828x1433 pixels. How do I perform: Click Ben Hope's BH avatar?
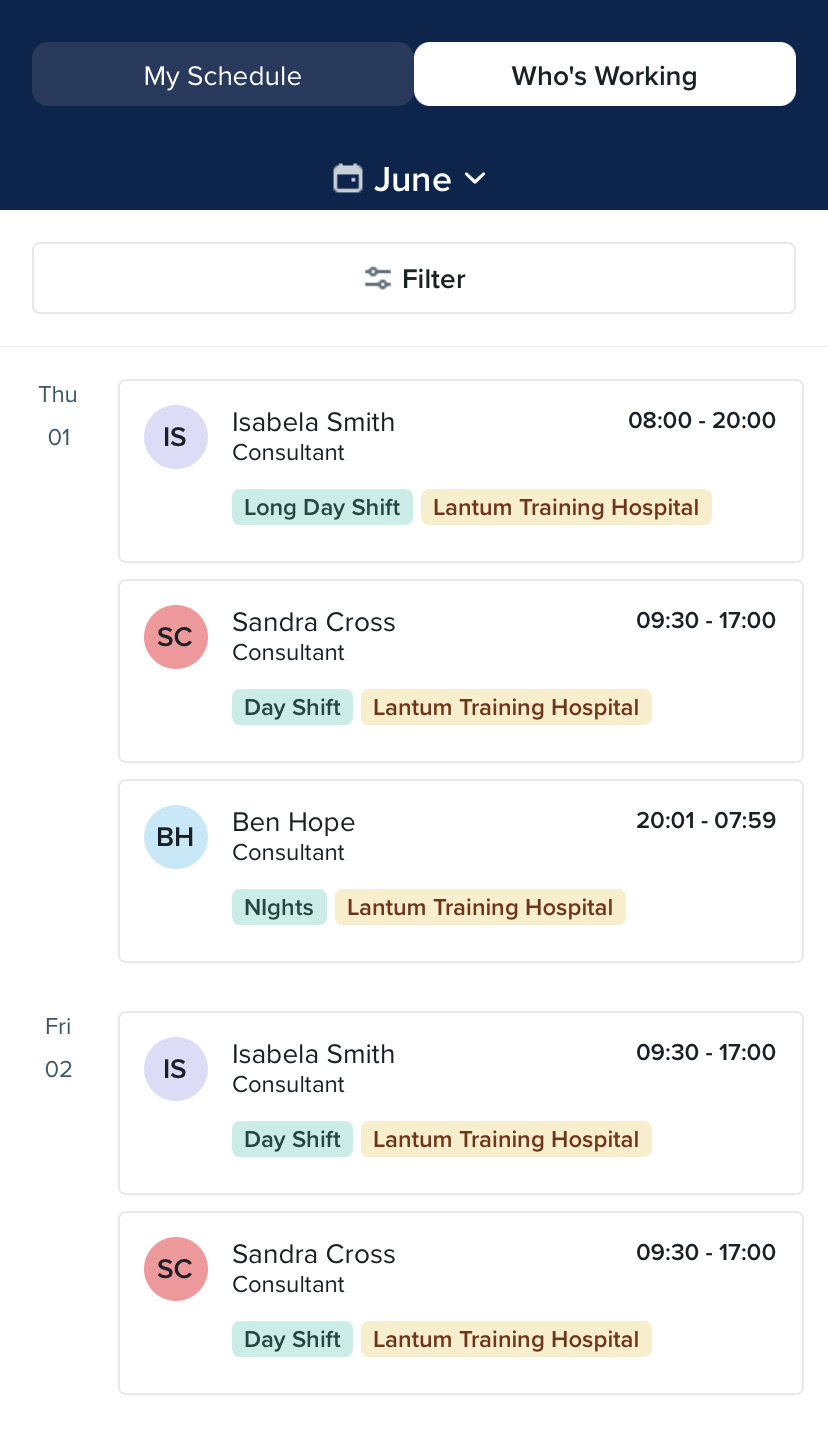(x=175, y=837)
